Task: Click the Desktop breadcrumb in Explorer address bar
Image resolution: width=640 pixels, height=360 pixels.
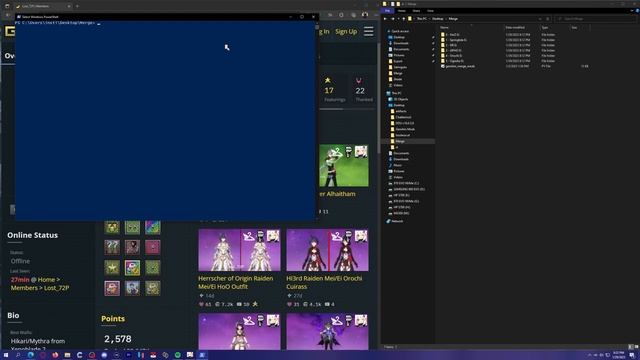Action: [438, 19]
